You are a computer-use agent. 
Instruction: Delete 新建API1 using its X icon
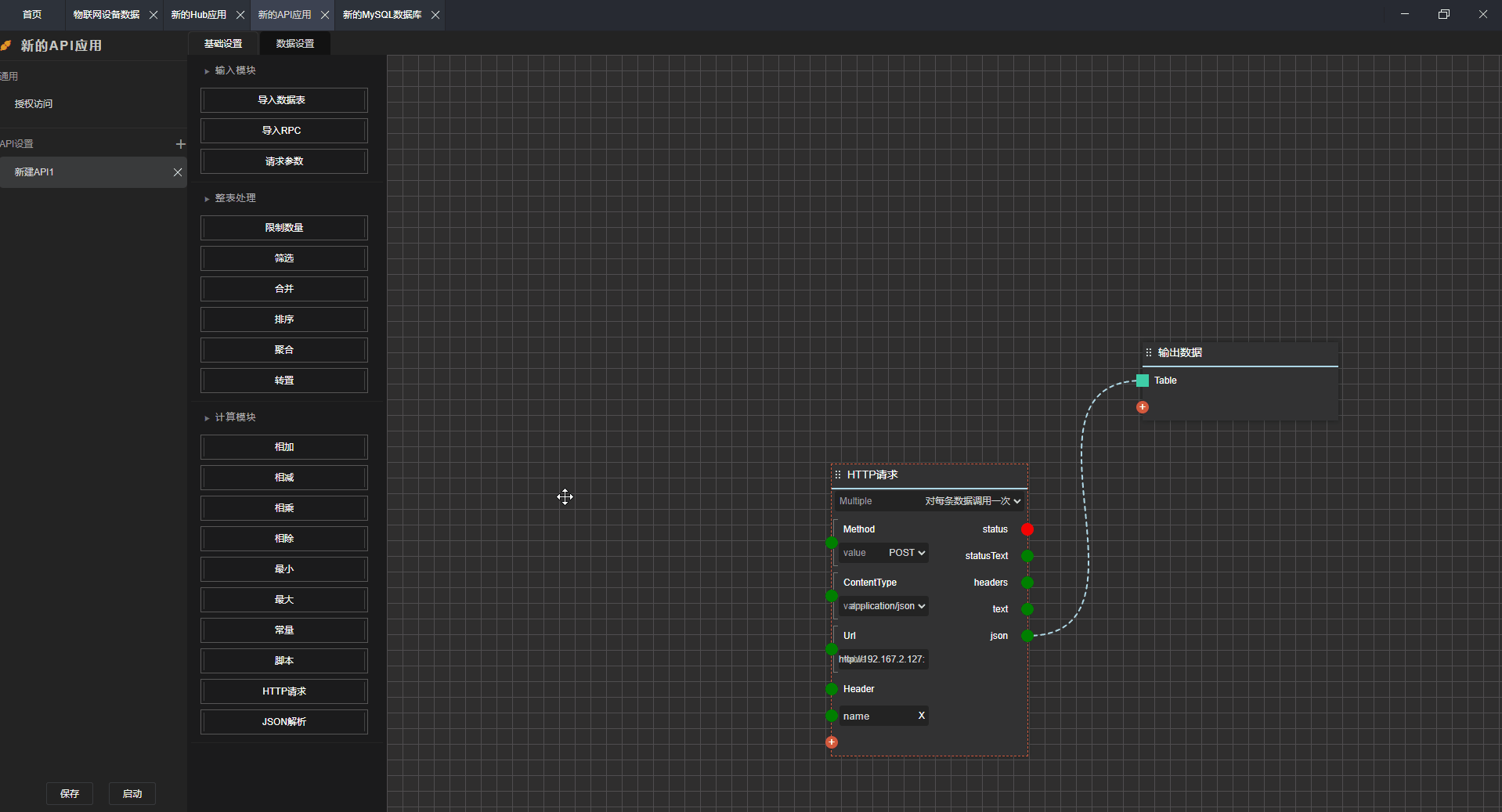178,172
